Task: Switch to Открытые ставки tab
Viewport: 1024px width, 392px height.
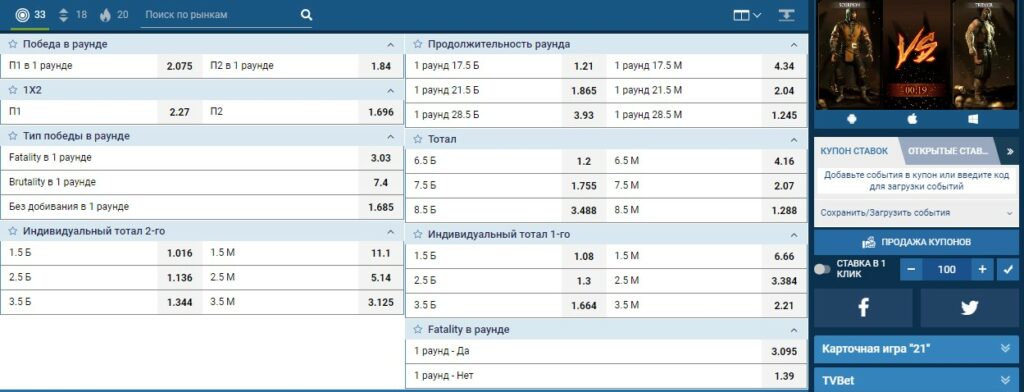Action: pos(947,151)
